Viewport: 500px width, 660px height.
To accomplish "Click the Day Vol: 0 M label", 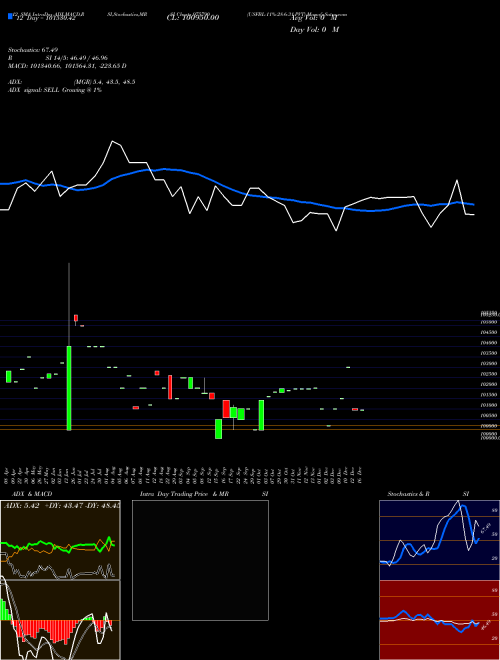I will coord(314,29).
